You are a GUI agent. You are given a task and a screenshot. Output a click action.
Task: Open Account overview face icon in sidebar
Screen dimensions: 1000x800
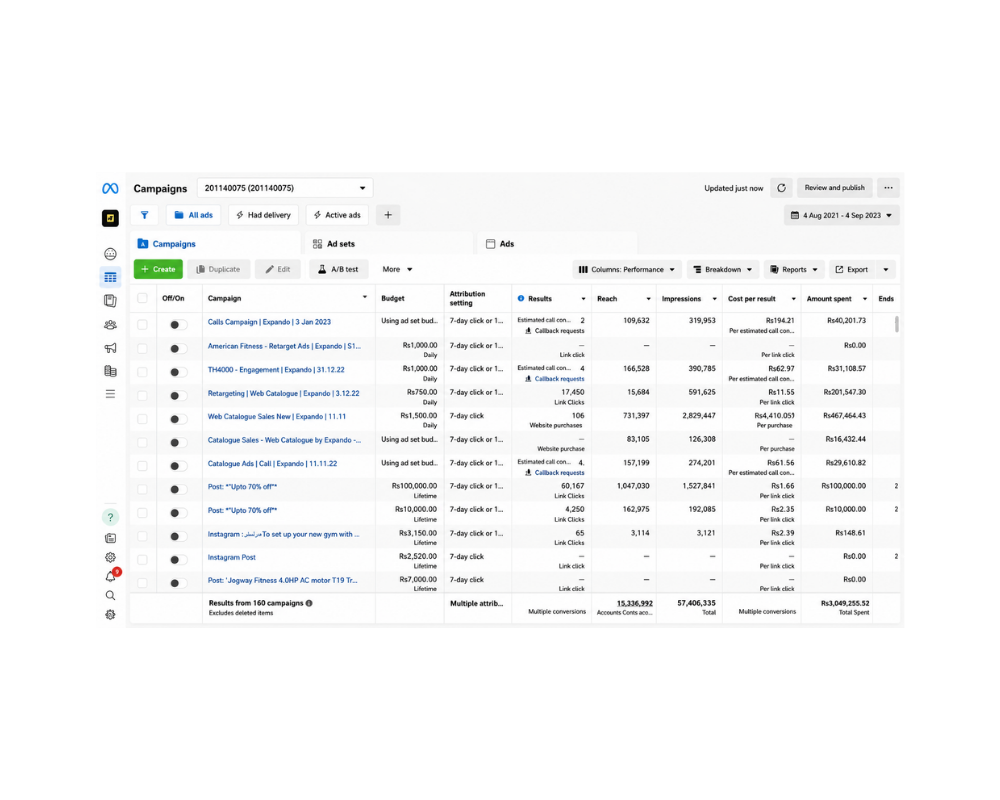coord(110,254)
